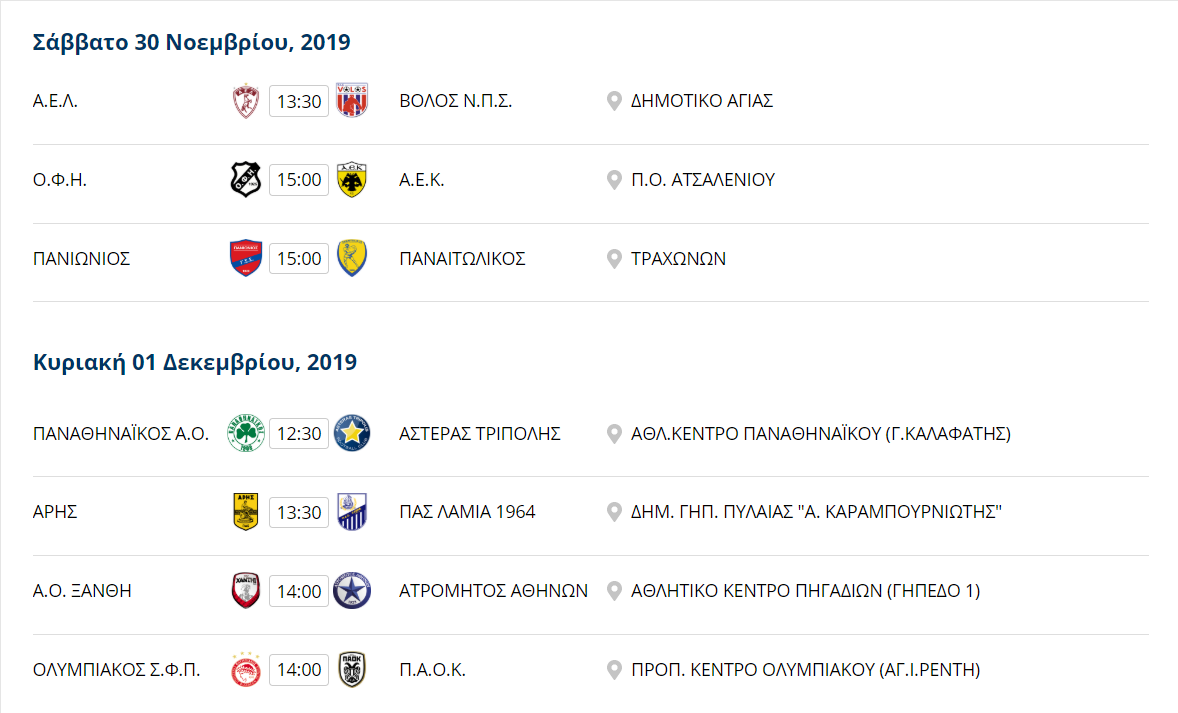Open the ΑΤΡΟΜΗΤΟΣ ΑΘΗΝΩΝ team name

pos(493,591)
